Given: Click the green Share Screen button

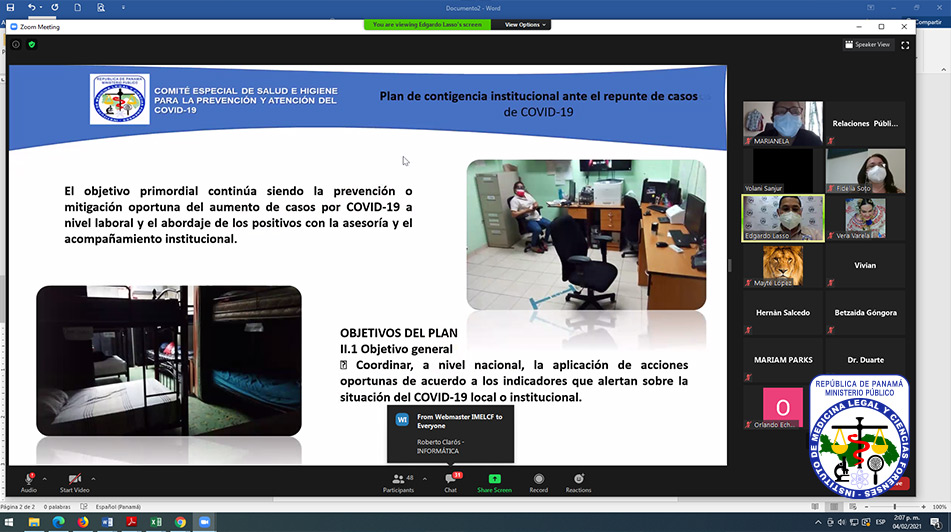Looking at the screenshot, I should [x=494, y=483].
